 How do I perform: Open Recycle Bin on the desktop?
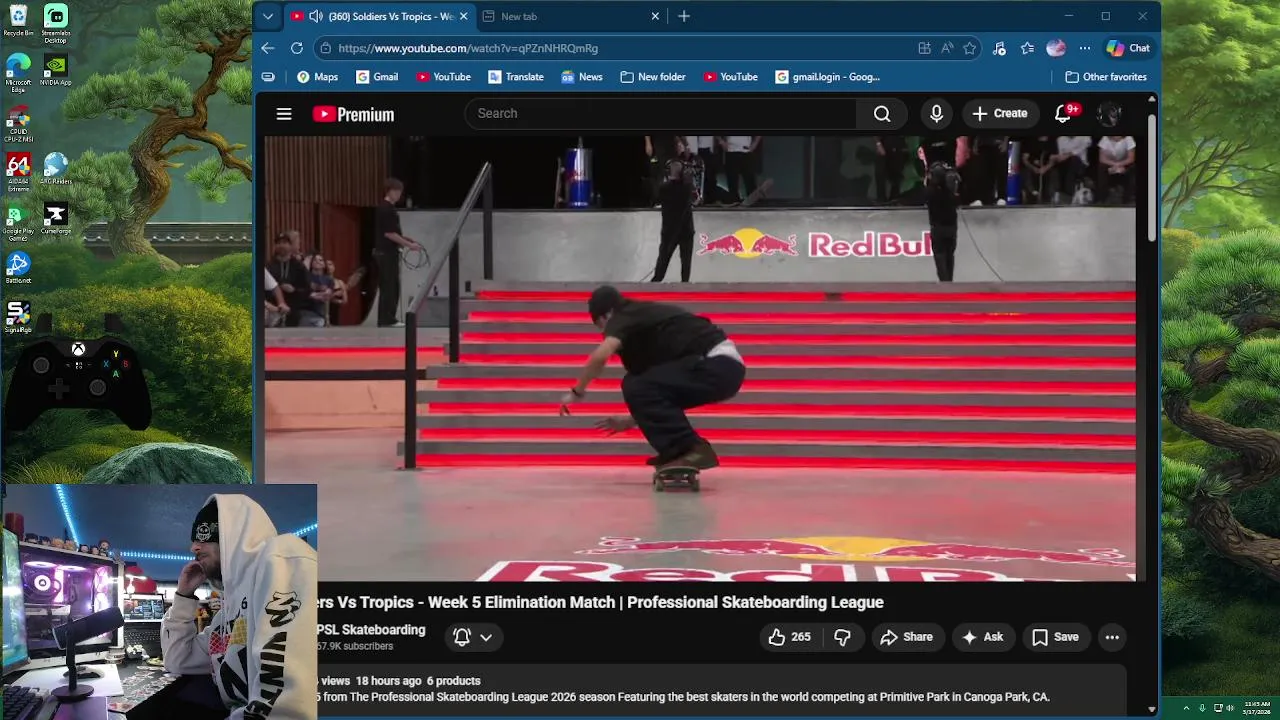click(18, 20)
